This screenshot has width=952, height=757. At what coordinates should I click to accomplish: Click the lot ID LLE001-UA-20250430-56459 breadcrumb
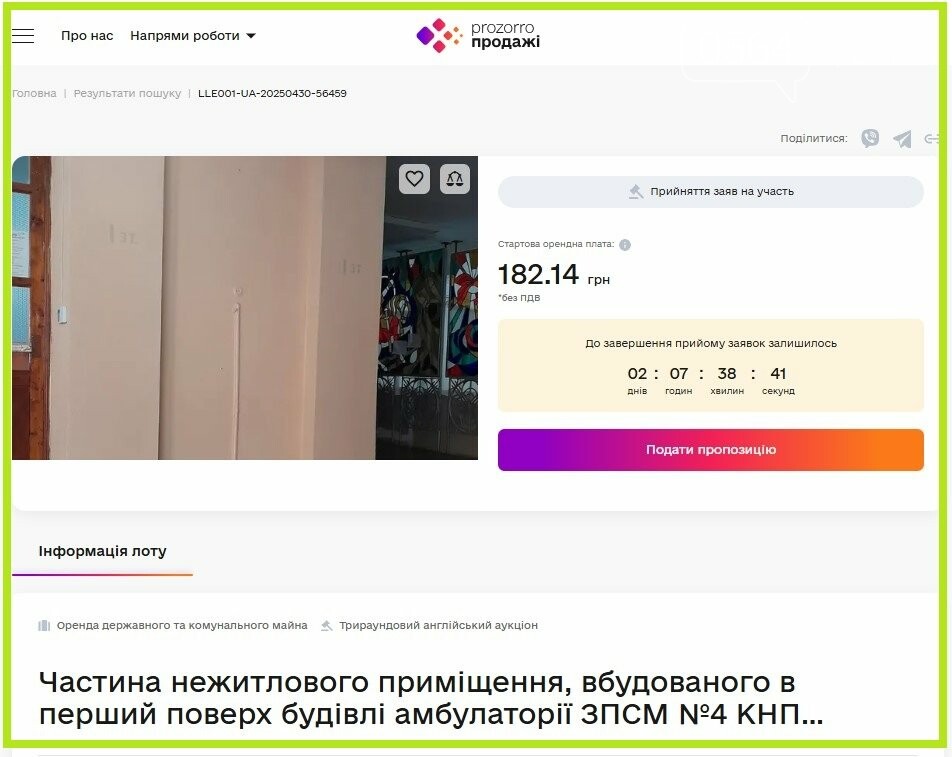[x=272, y=93]
